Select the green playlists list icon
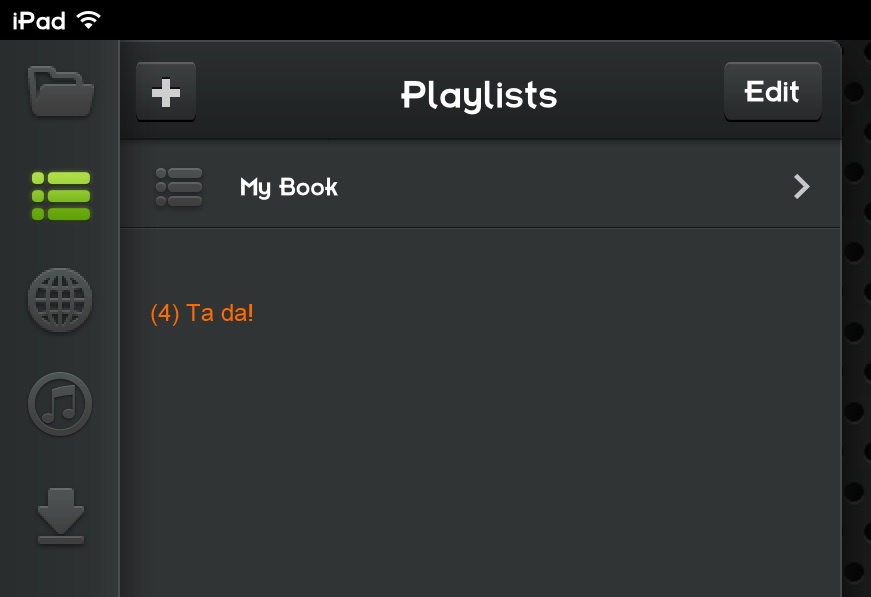The image size is (871, 597). (61, 195)
